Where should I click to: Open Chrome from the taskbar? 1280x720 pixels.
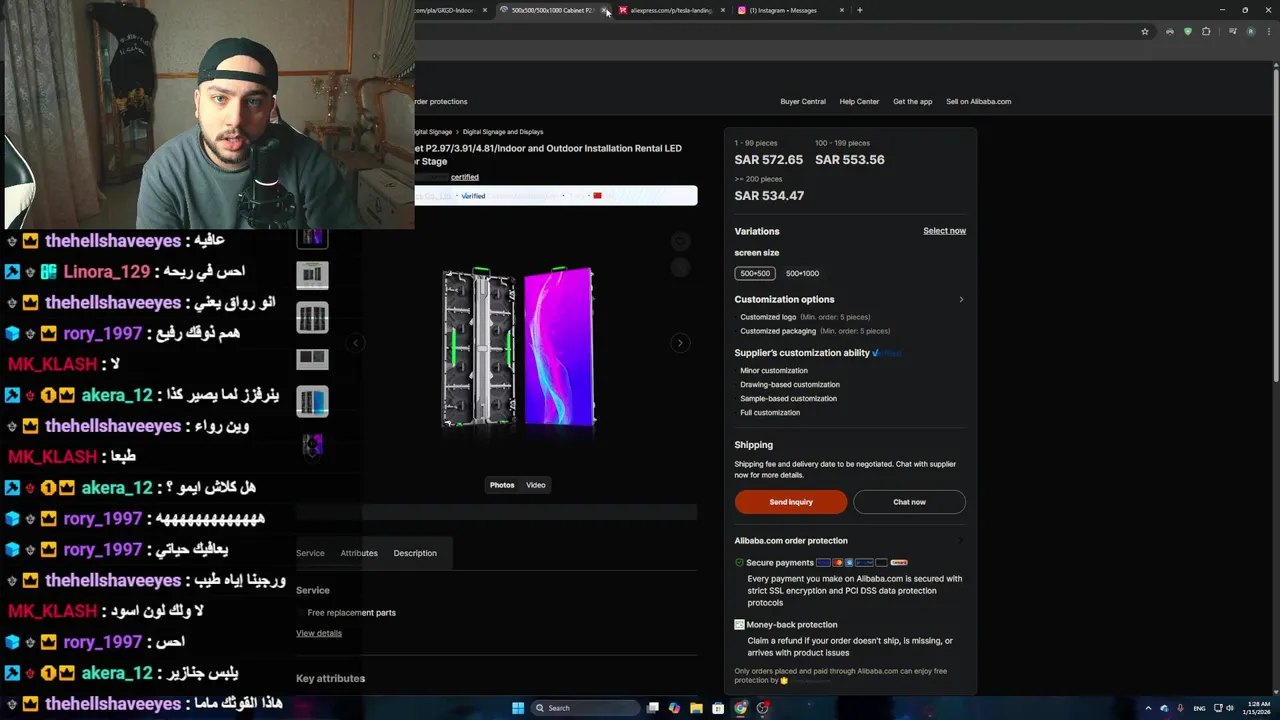coord(740,708)
